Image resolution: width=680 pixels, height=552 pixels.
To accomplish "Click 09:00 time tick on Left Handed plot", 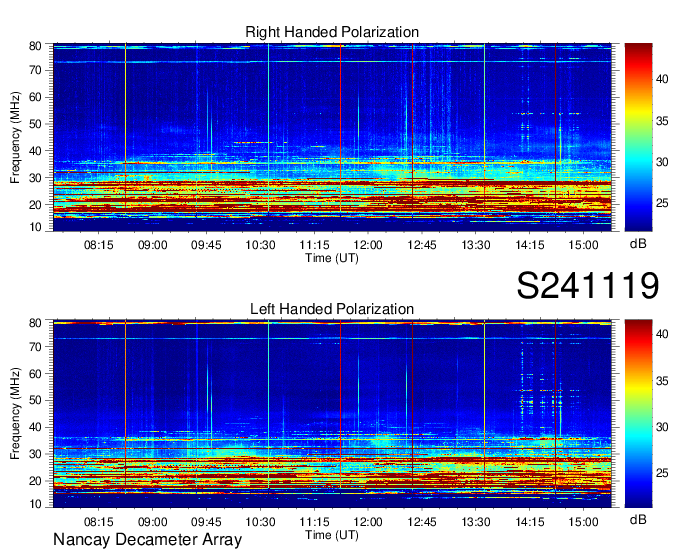I will point(153,522).
